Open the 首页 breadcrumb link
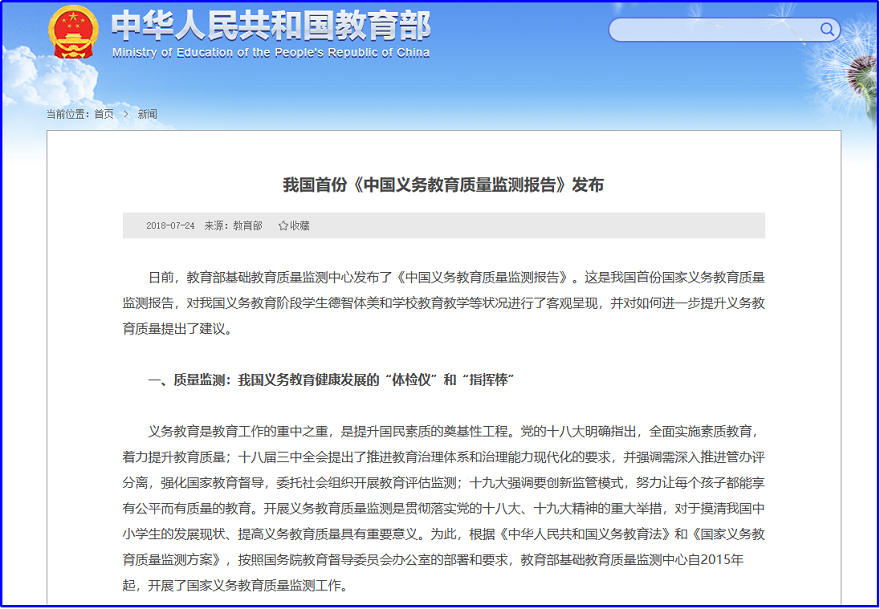880x609 pixels. [102, 113]
